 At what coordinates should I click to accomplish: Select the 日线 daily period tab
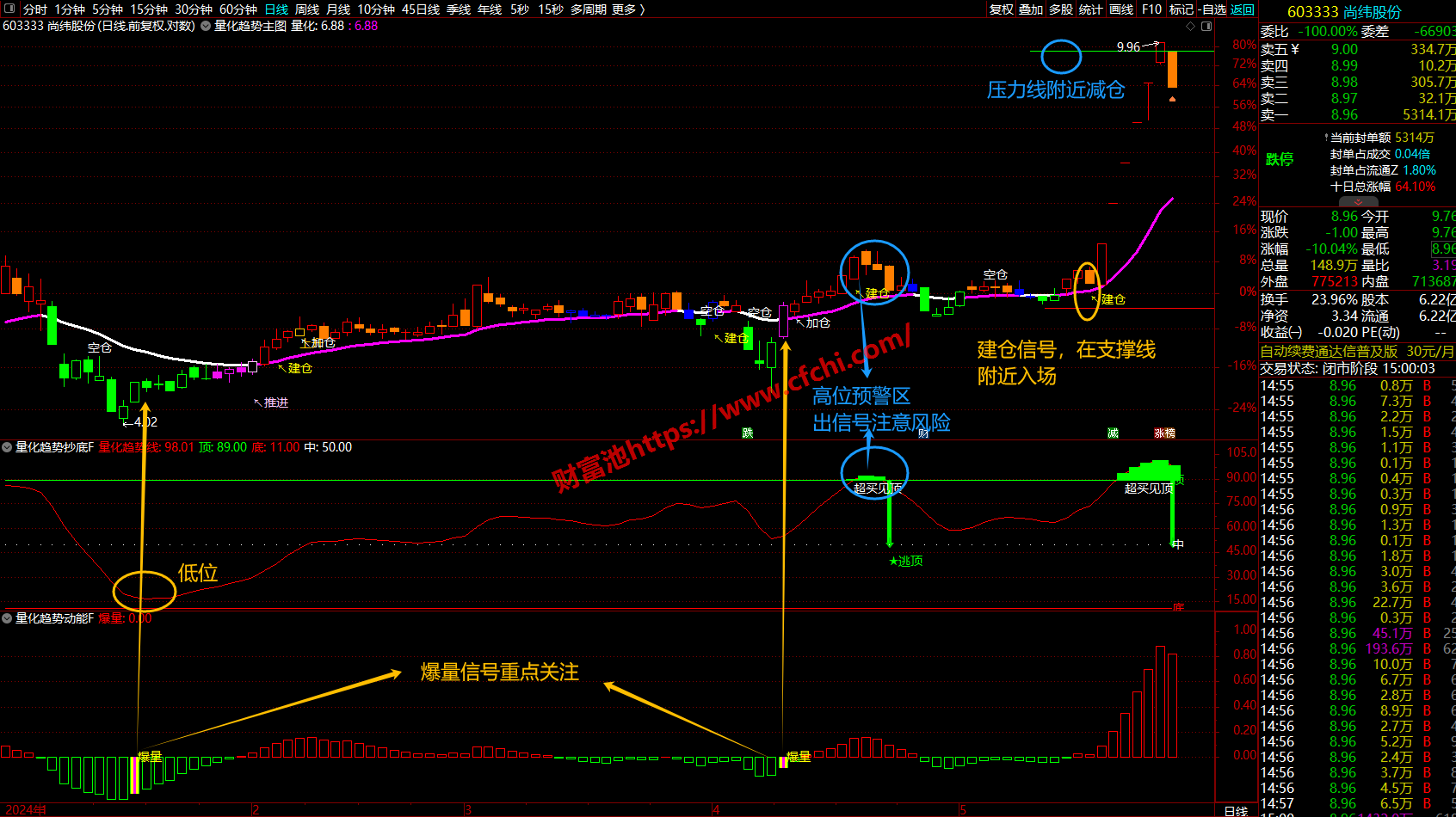(x=276, y=9)
